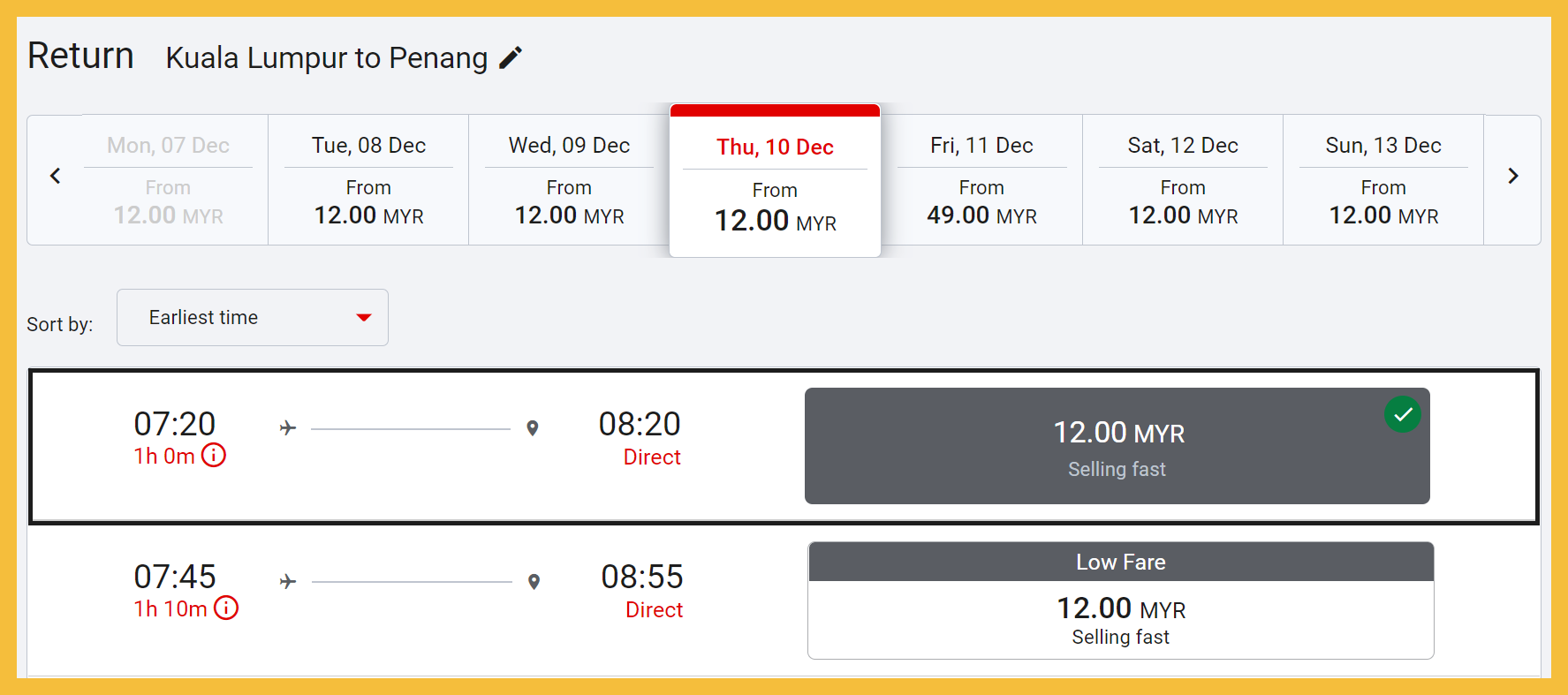Click airplane icon of 07:45 flight

[288, 582]
